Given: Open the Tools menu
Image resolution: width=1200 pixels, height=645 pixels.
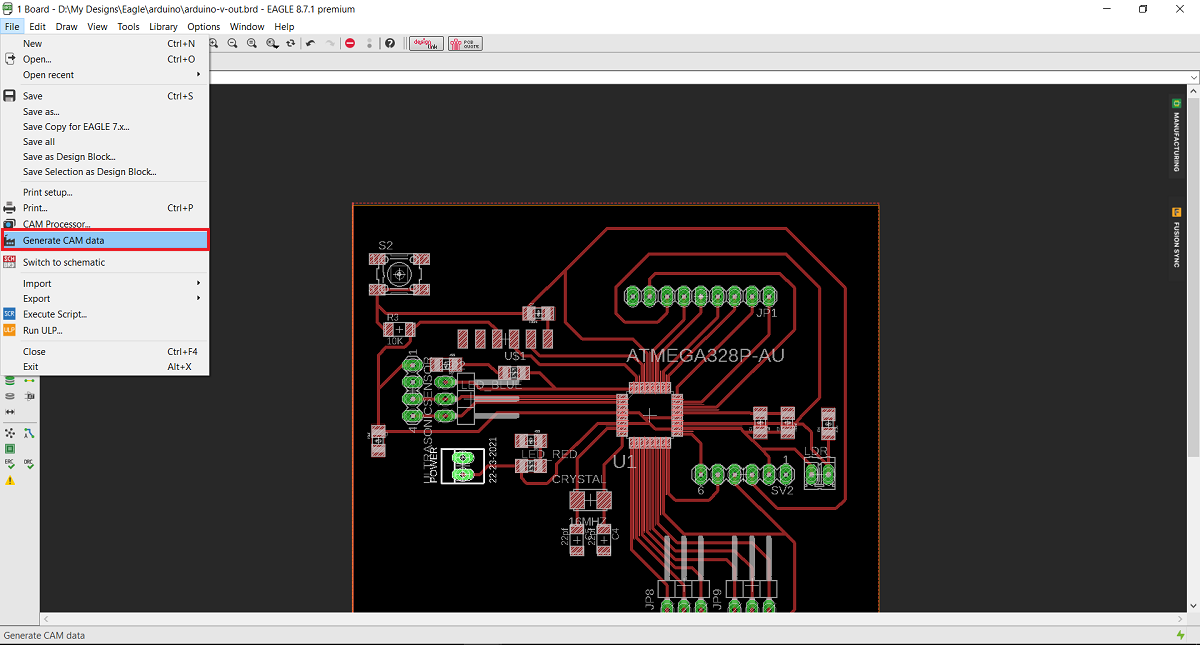Looking at the screenshot, I should (128, 27).
